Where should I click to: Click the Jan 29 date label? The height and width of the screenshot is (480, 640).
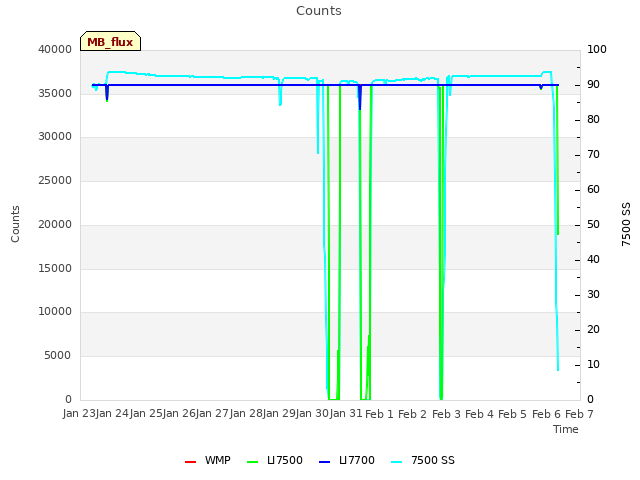[279, 414]
